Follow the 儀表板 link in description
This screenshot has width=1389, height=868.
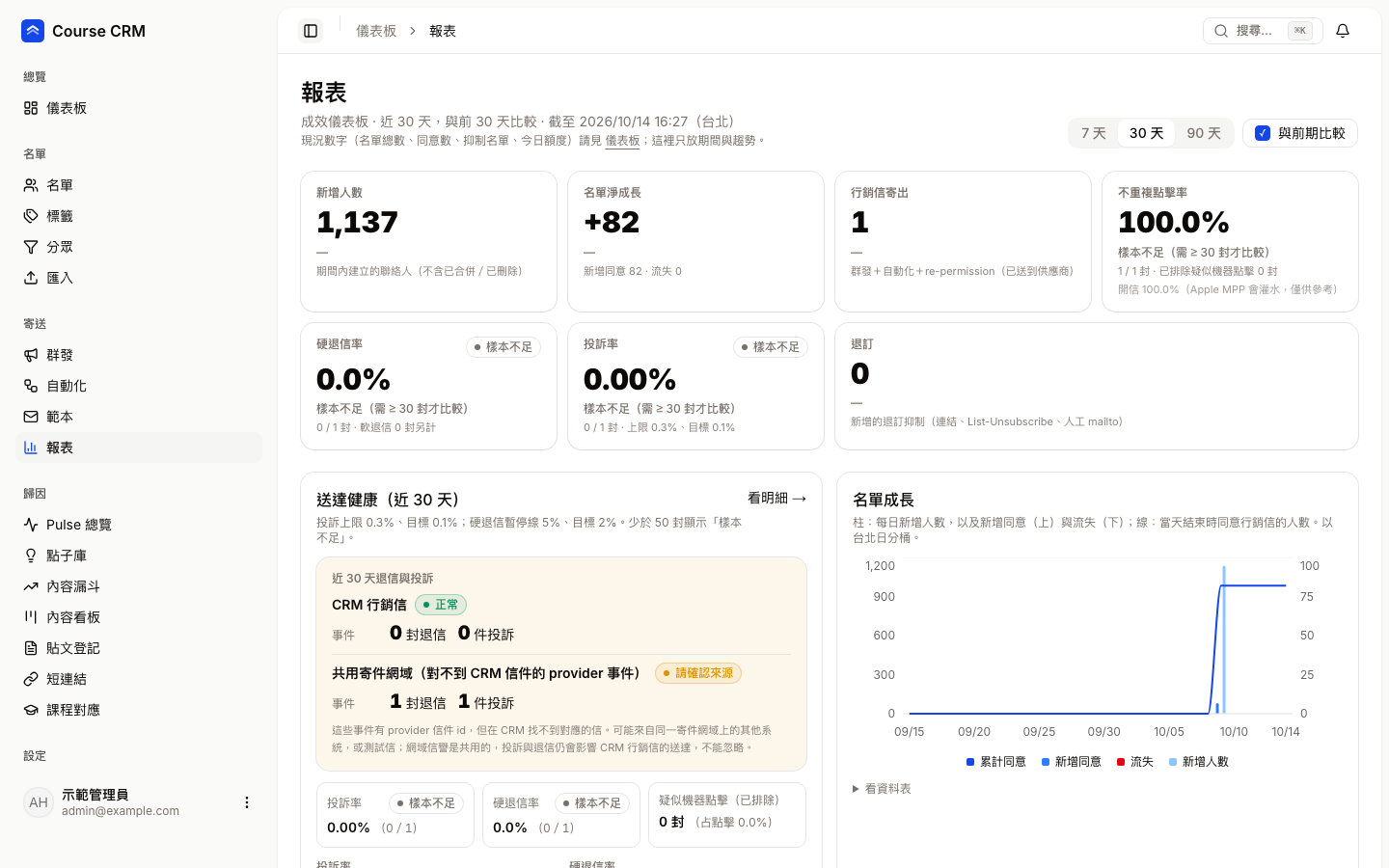pyautogui.click(x=622, y=141)
